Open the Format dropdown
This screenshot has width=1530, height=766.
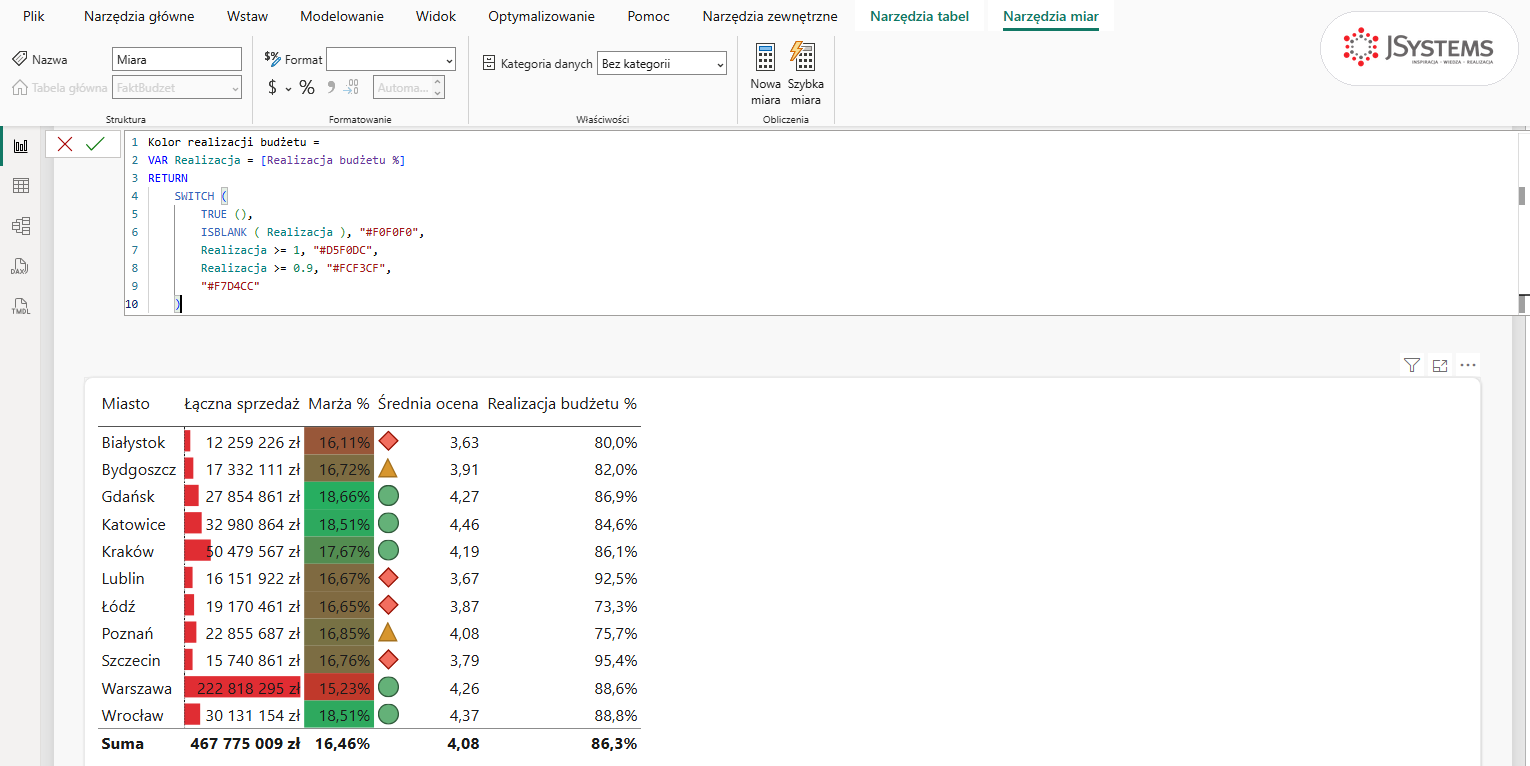pos(391,60)
